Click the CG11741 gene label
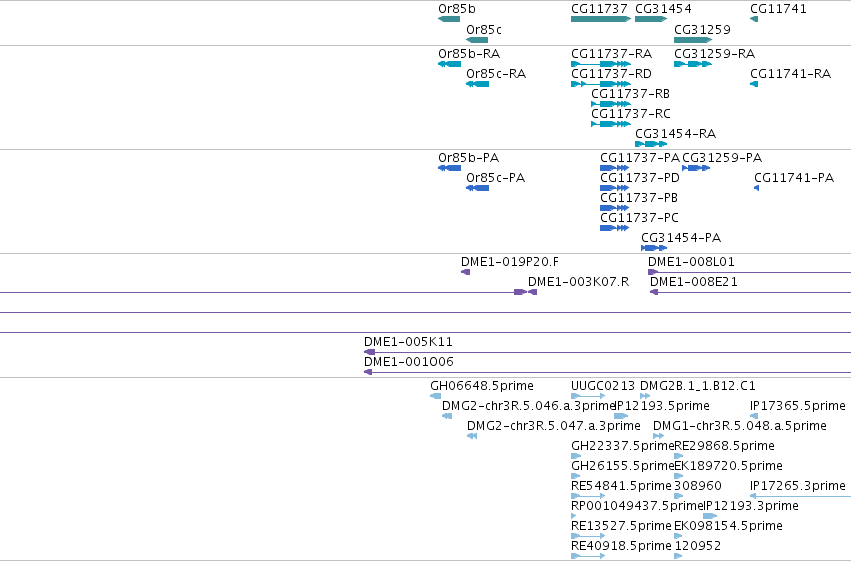Image resolution: width=851 pixels, height=561 pixels. tap(778, 9)
